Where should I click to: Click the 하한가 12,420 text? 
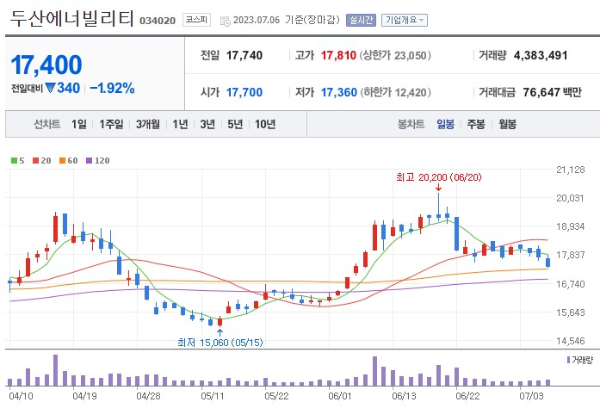pos(395,92)
